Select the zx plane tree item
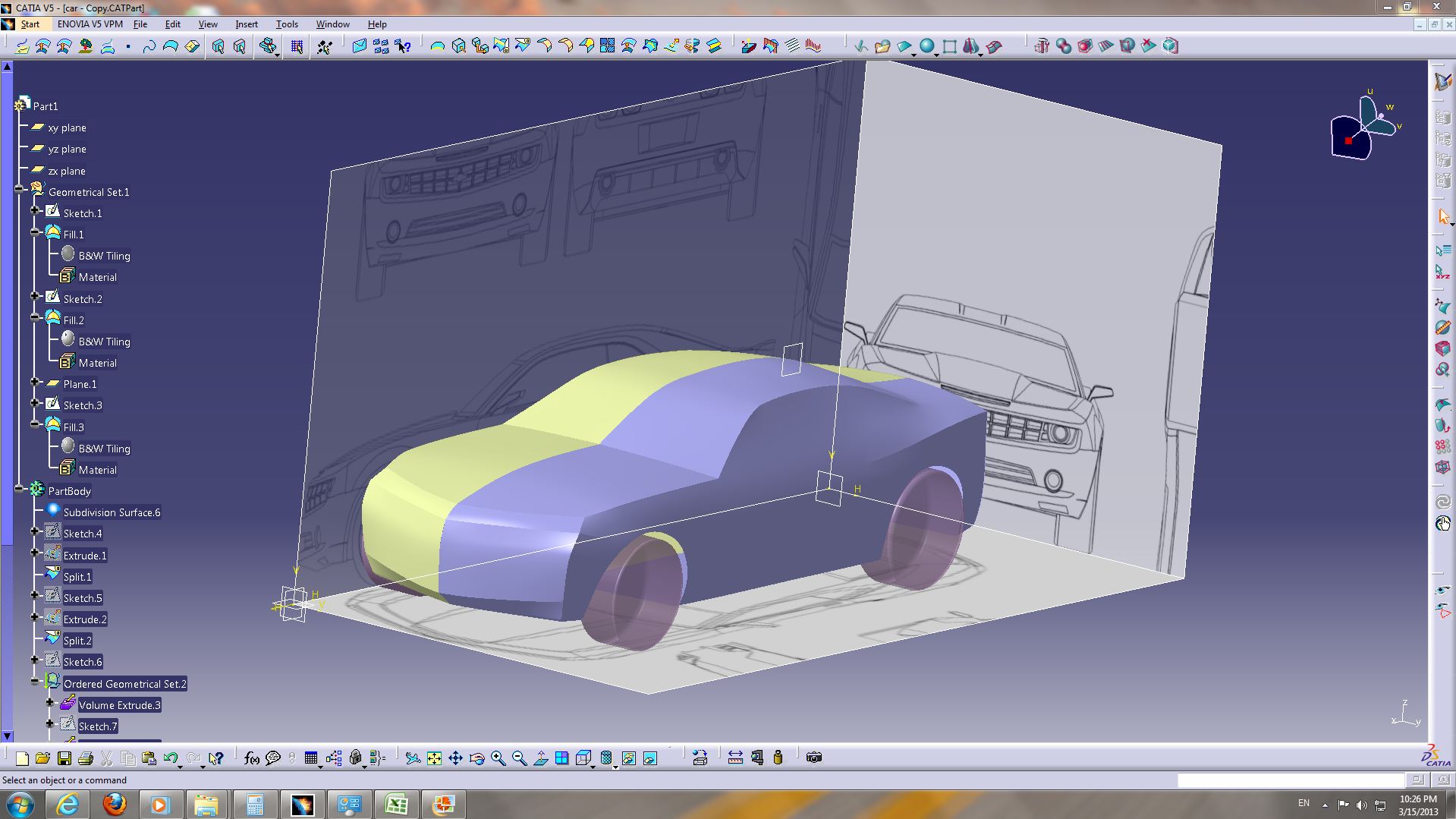This screenshot has height=819, width=1456. pos(67,171)
